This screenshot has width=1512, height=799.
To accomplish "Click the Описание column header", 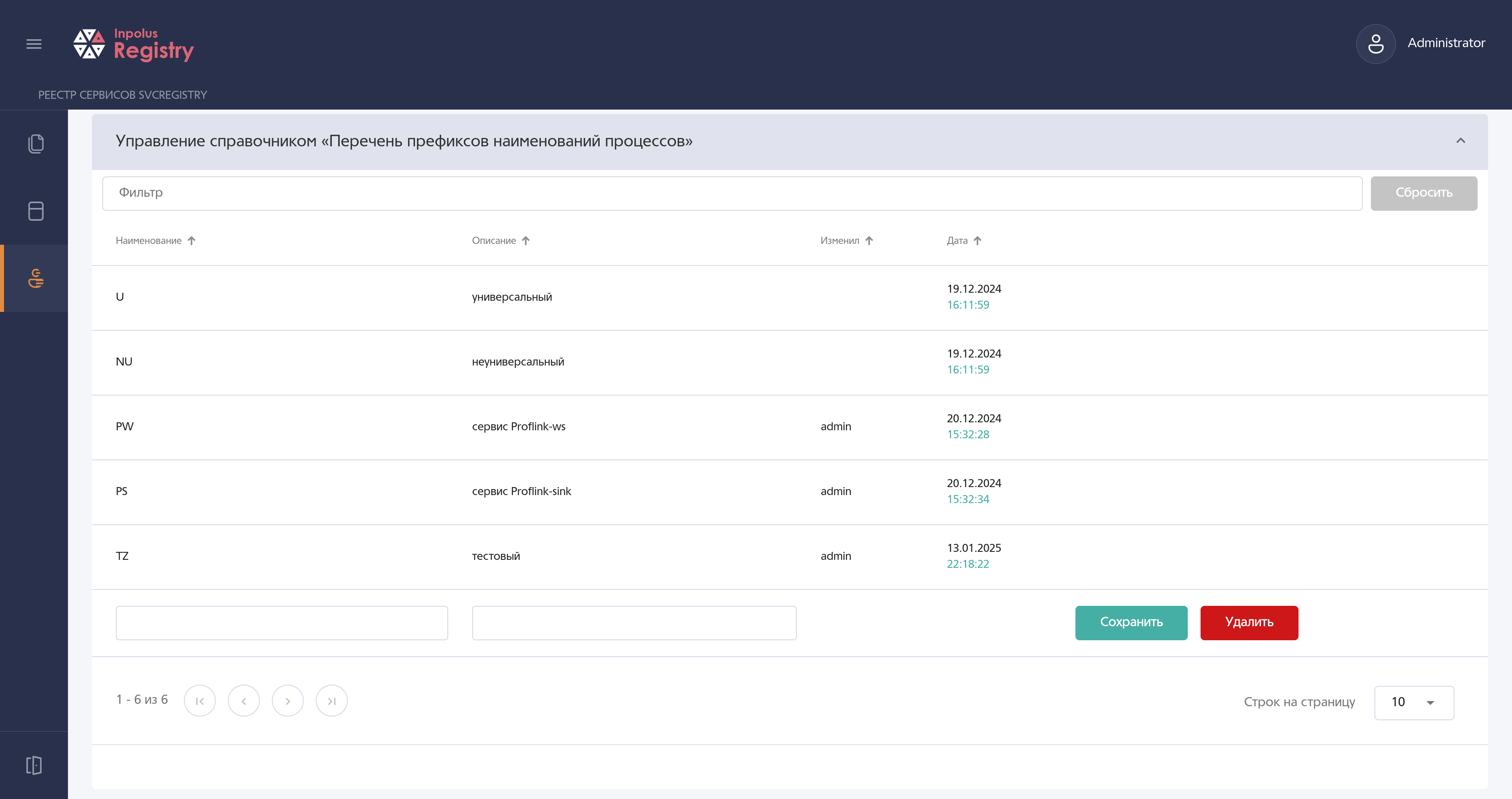I will pos(494,241).
